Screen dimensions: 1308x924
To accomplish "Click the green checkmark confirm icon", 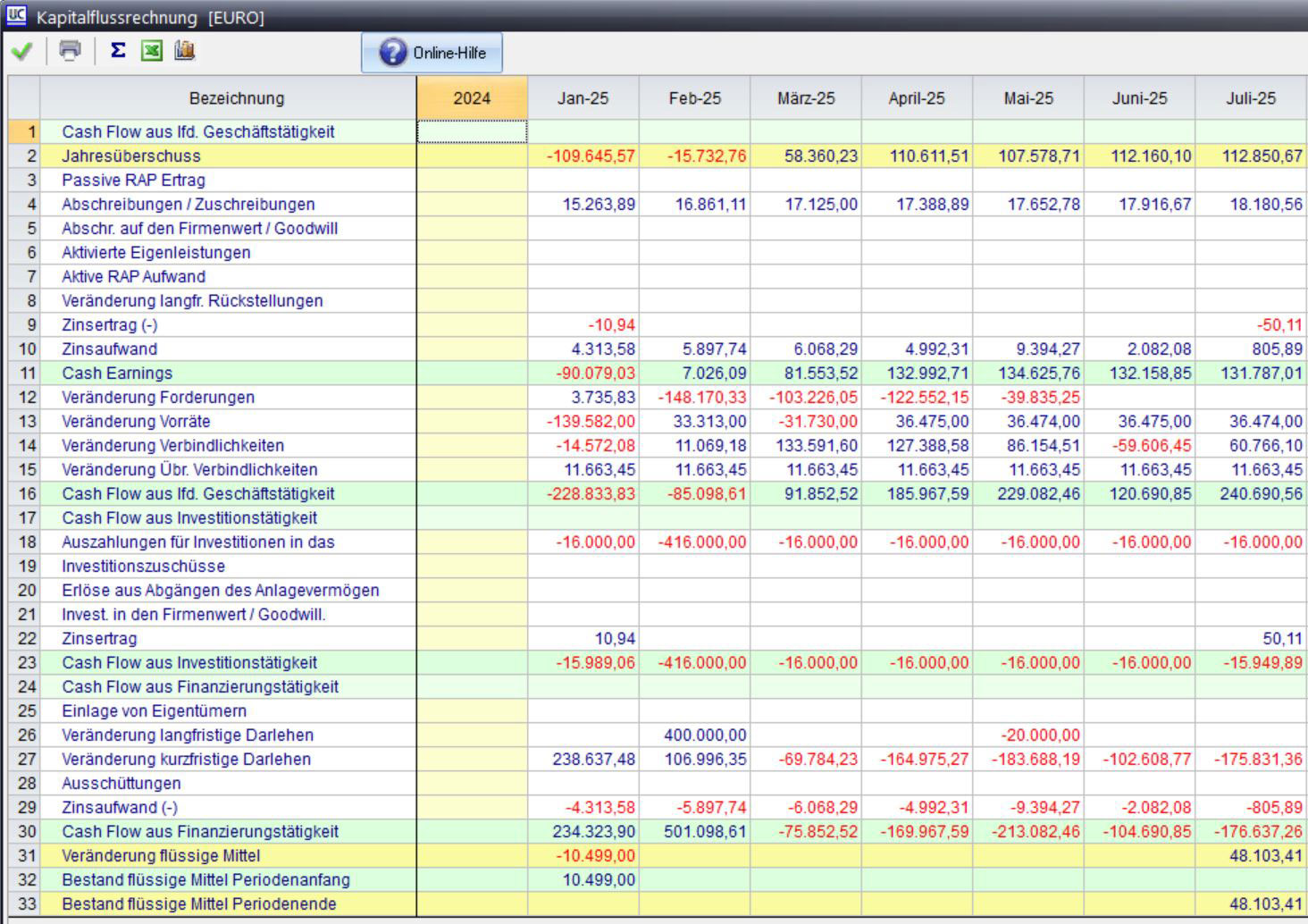I will (x=22, y=52).
